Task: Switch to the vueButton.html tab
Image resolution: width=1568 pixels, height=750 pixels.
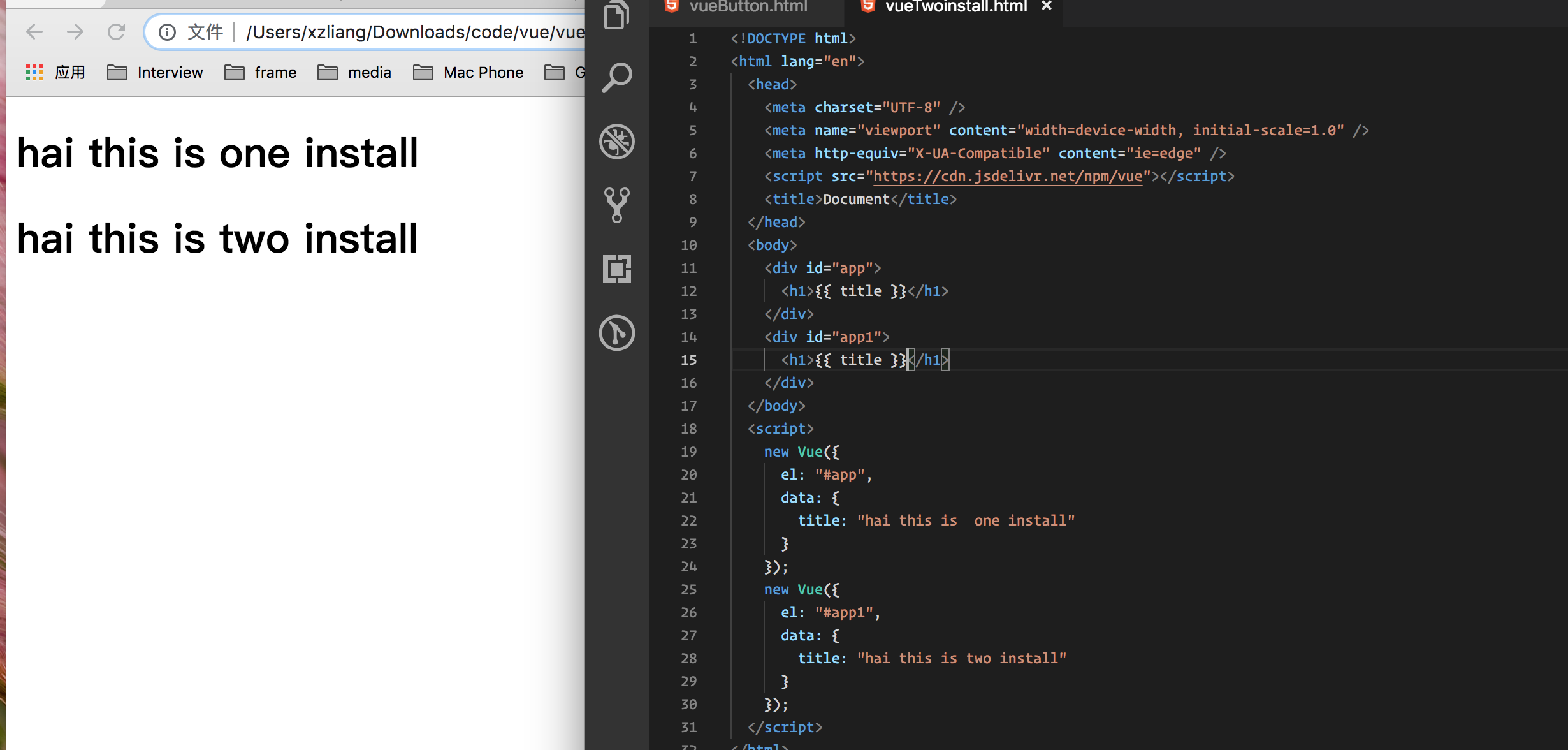Action: pyautogui.click(x=747, y=7)
